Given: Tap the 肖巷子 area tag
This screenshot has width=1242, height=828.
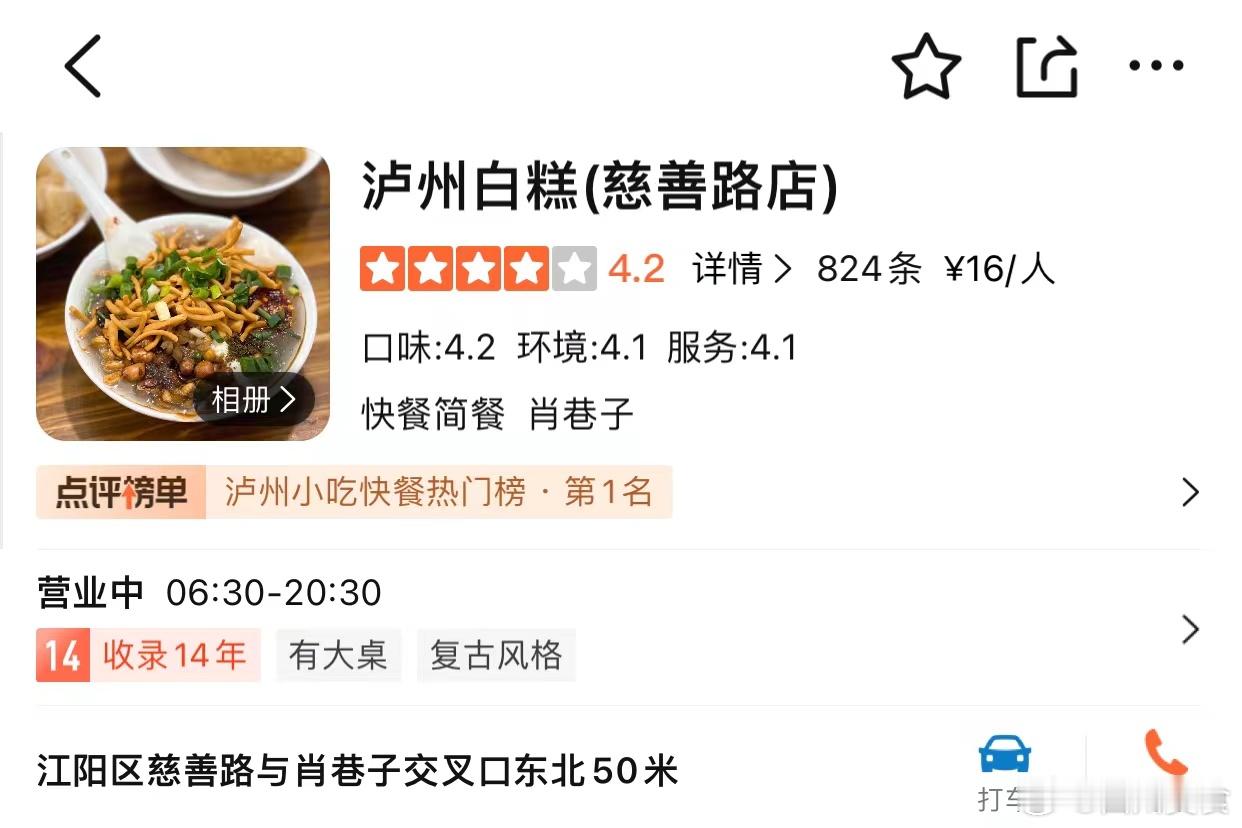Looking at the screenshot, I should pyautogui.click(x=581, y=414).
